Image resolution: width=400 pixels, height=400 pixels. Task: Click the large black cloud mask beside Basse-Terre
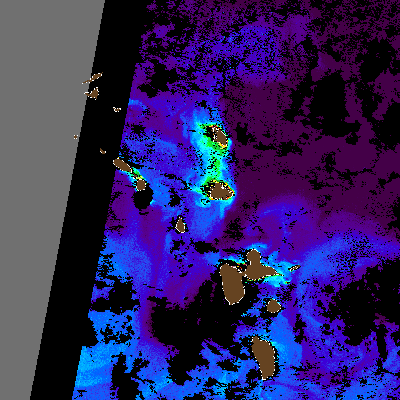pyautogui.click(x=187, y=310)
